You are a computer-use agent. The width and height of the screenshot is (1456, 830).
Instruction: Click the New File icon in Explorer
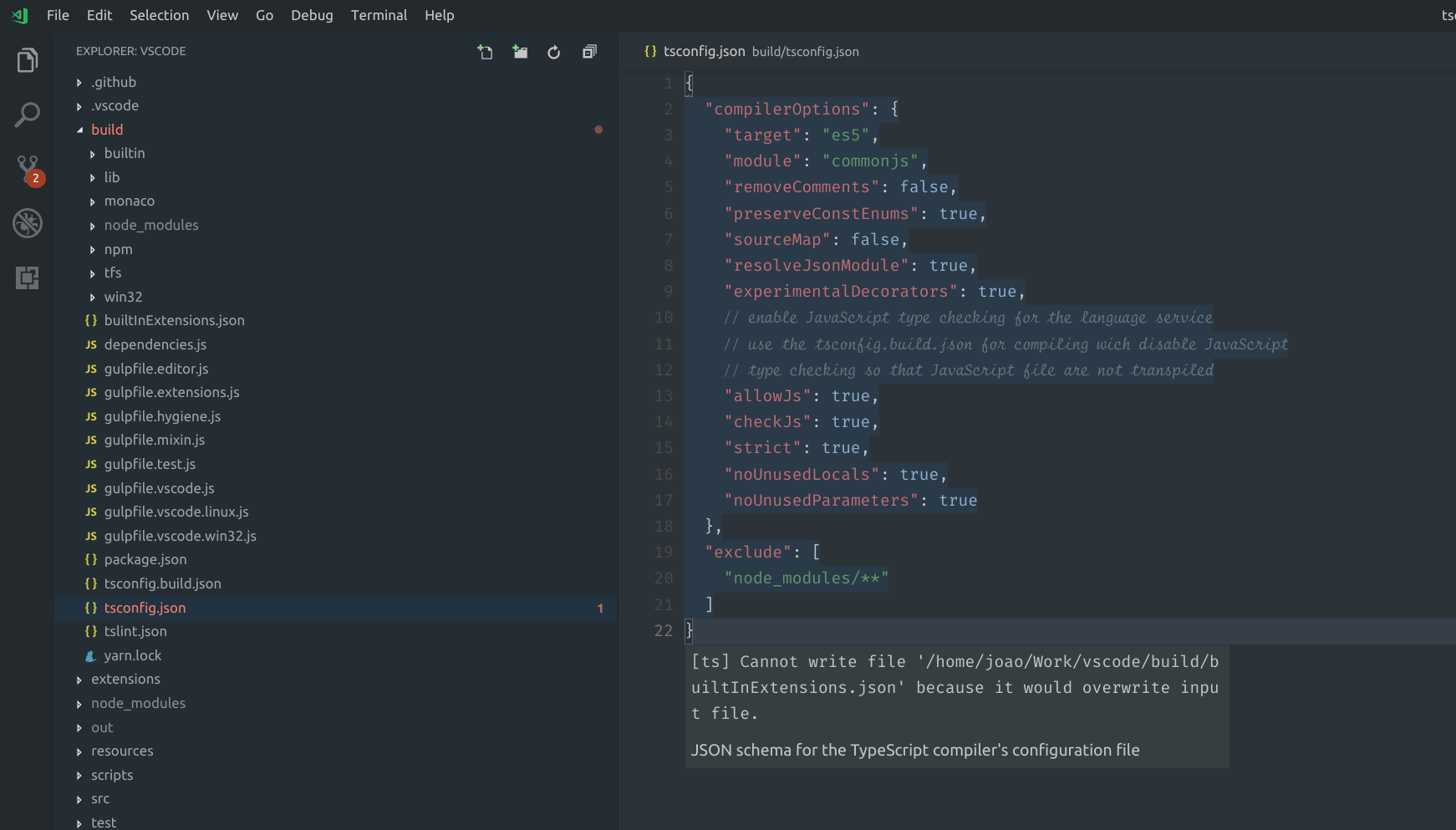tap(485, 52)
